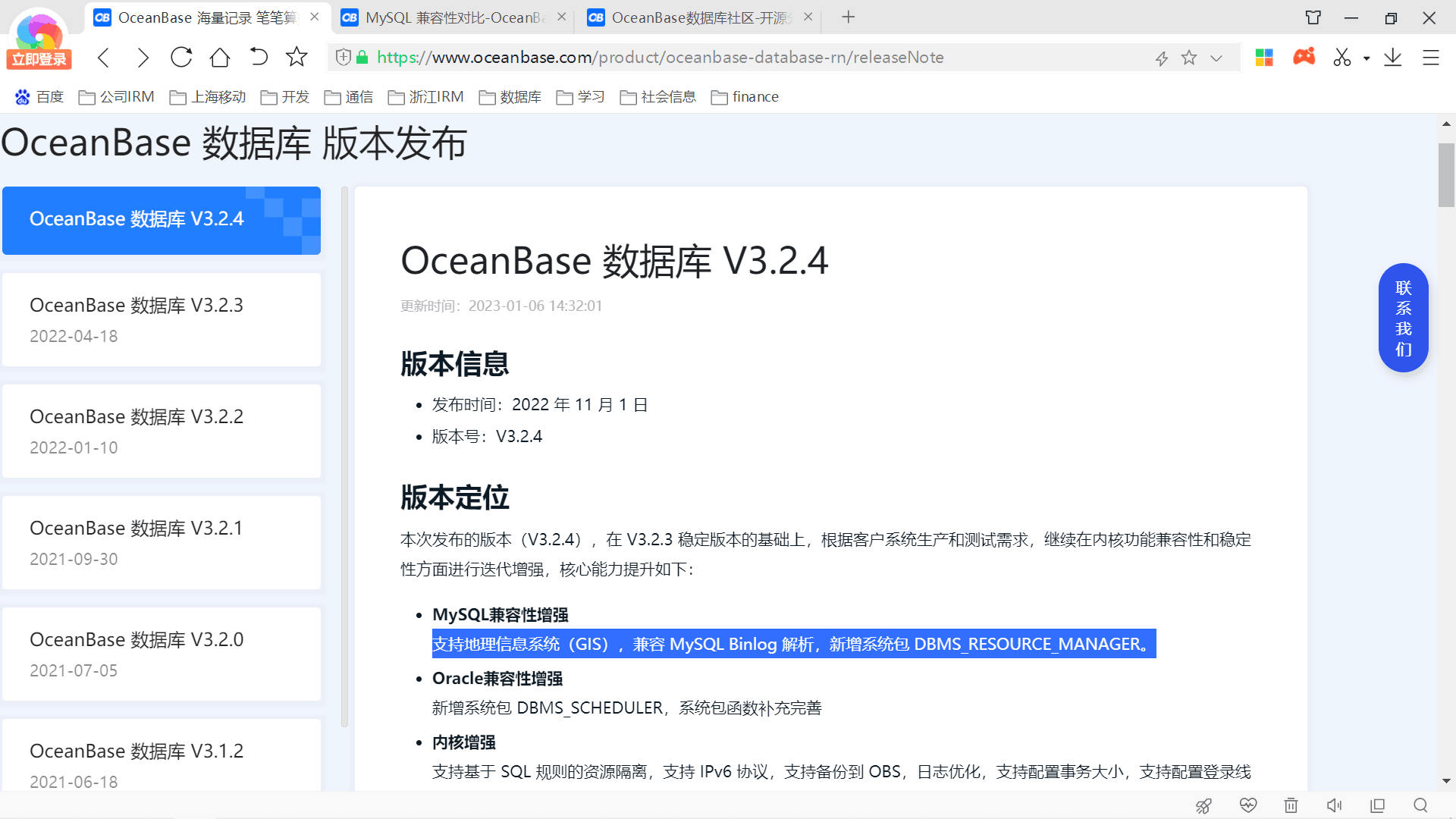Open the downloads arrow icon

coord(1393,58)
